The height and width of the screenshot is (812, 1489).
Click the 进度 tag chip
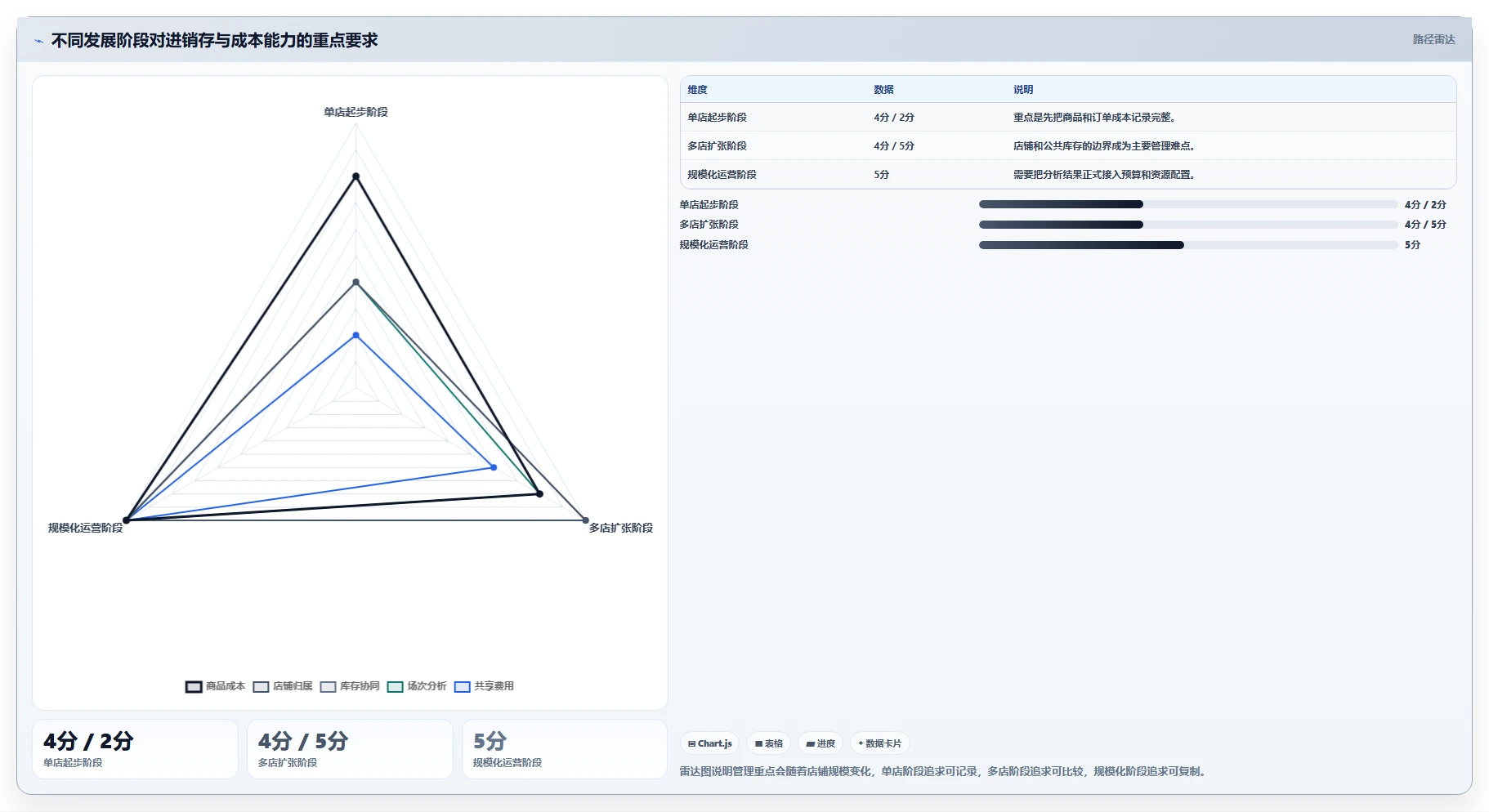821,743
